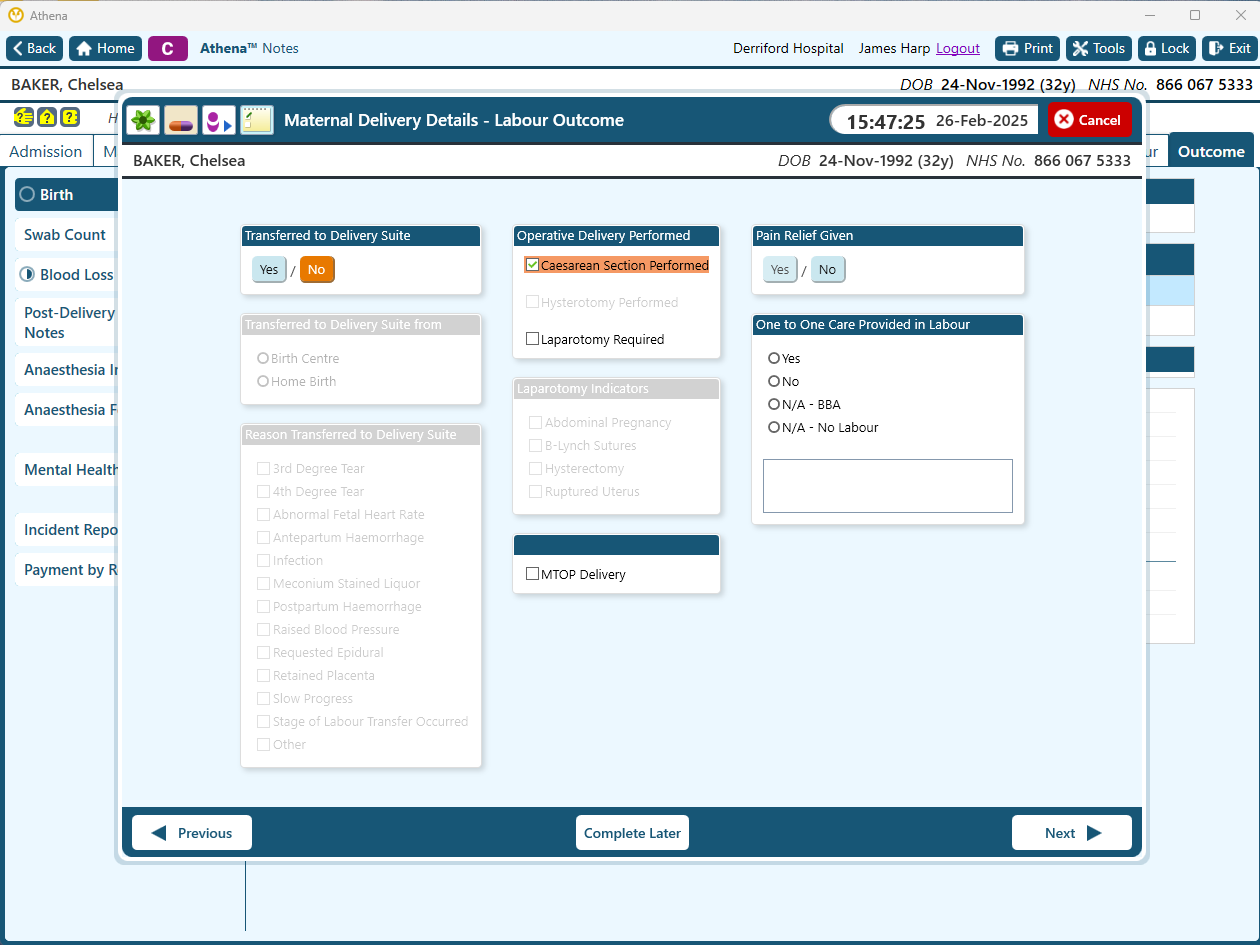Switch to the Outcome tab

click(x=1211, y=152)
